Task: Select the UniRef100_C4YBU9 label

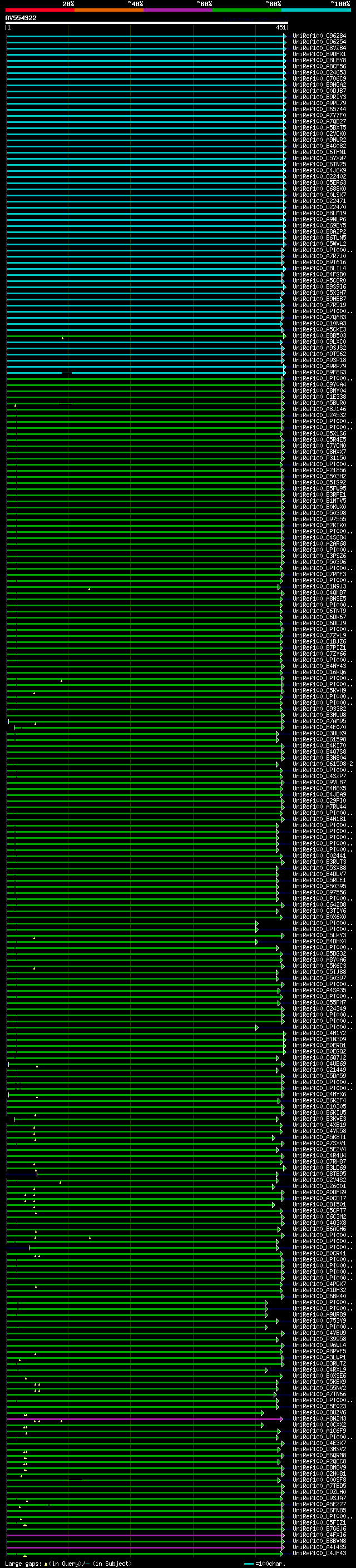Action: coord(319,1332)
